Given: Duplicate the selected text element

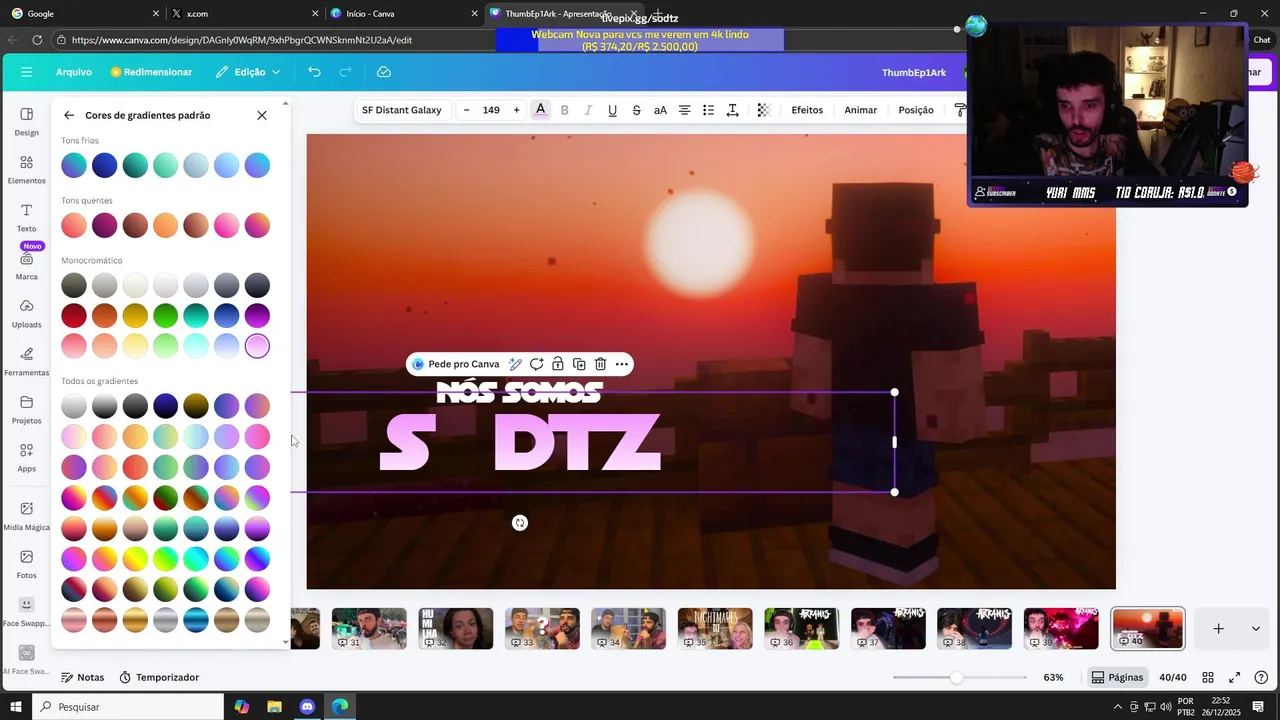Looking at the screenshot, I should click(x=579, y=364).
